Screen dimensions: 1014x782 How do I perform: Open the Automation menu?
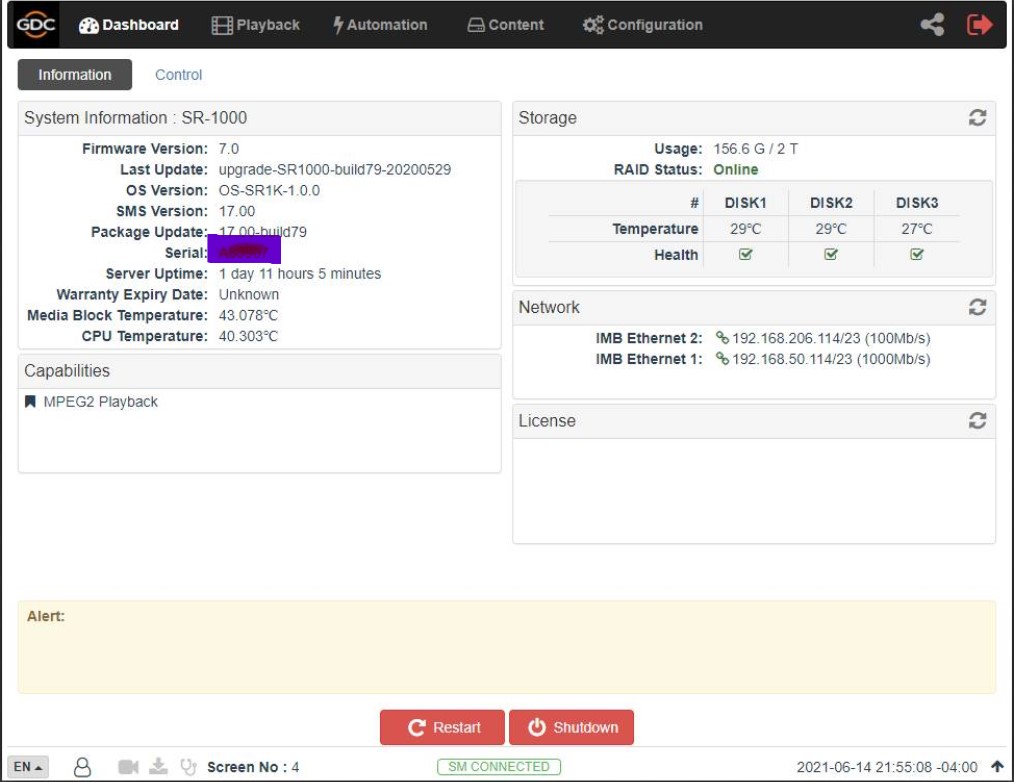pos(380,25)
